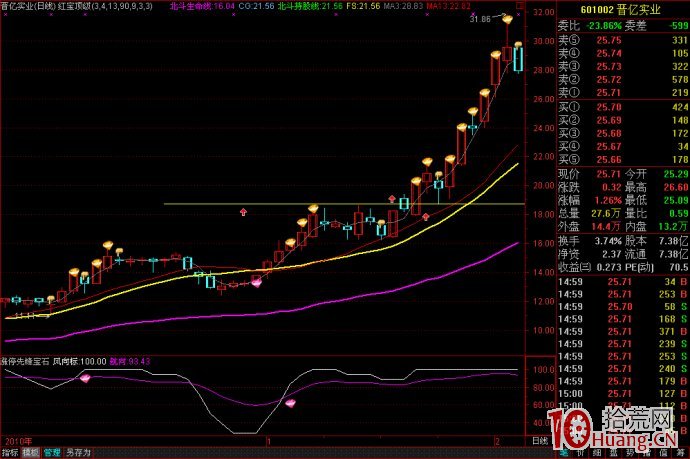Click the 2010年 label on the time axis

click(x=18, y=441)
